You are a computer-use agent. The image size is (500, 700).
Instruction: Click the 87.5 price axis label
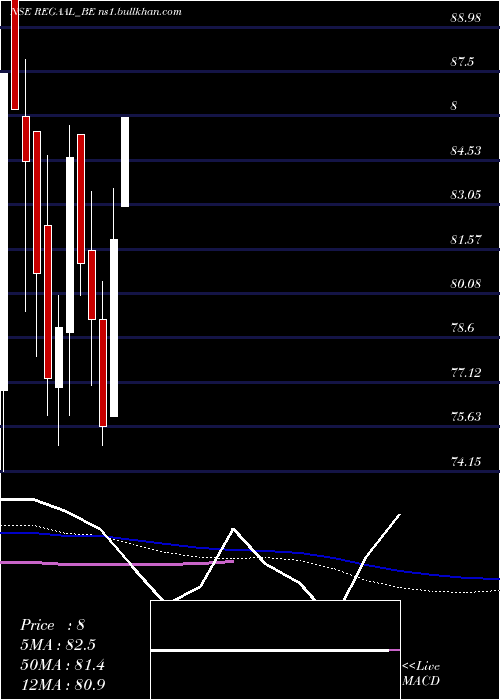[x=462, y=62]
